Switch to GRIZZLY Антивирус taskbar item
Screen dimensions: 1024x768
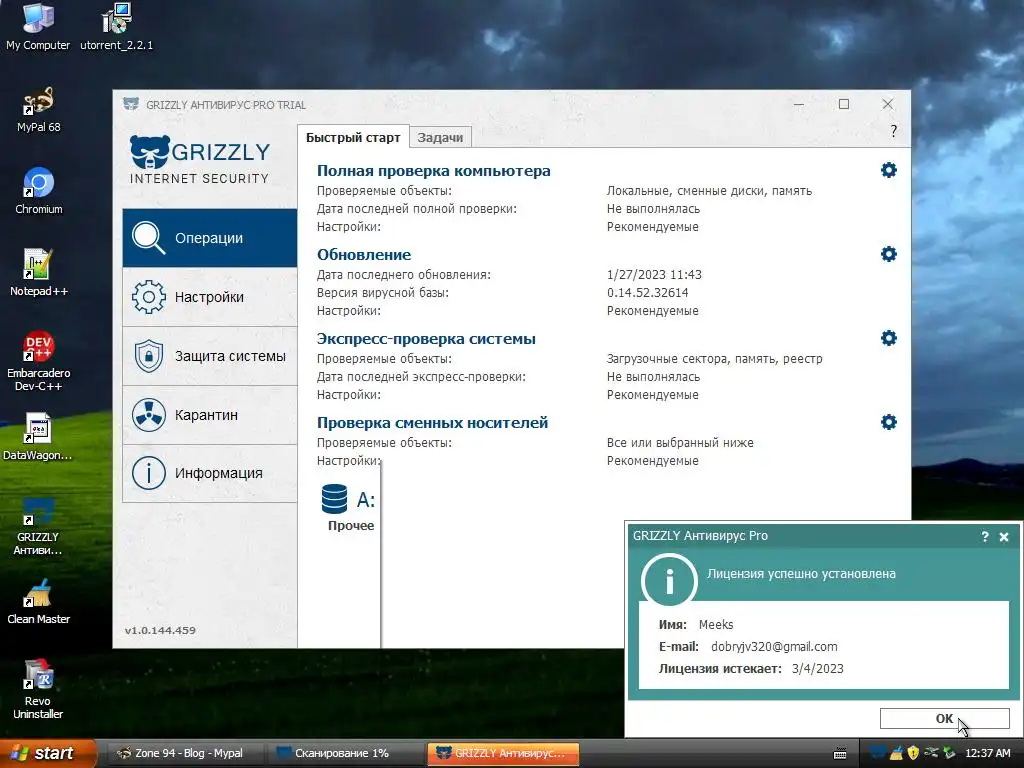pos(503,753)
